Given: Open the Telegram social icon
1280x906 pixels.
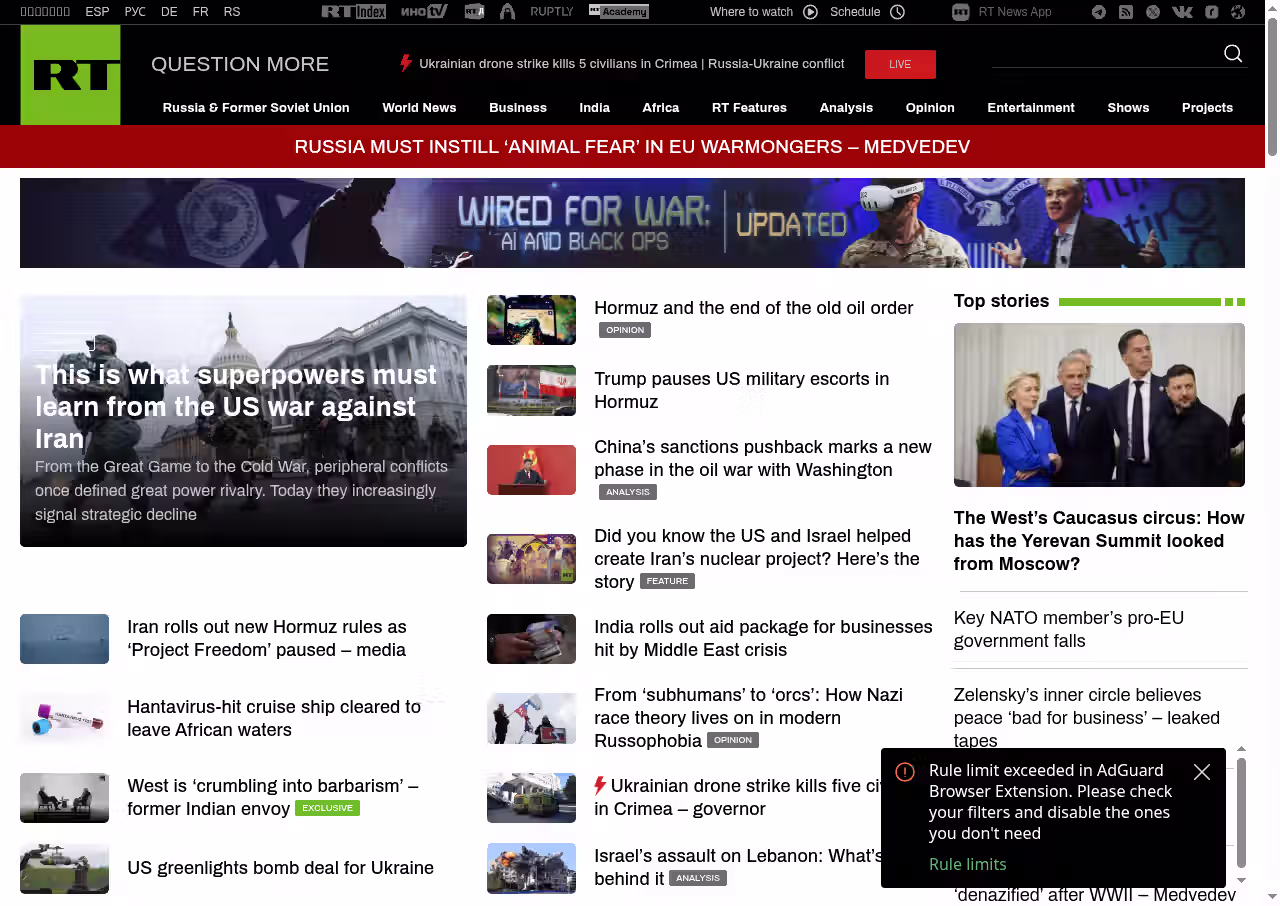Looking at the screenshot, I should tap(1099, 12).
